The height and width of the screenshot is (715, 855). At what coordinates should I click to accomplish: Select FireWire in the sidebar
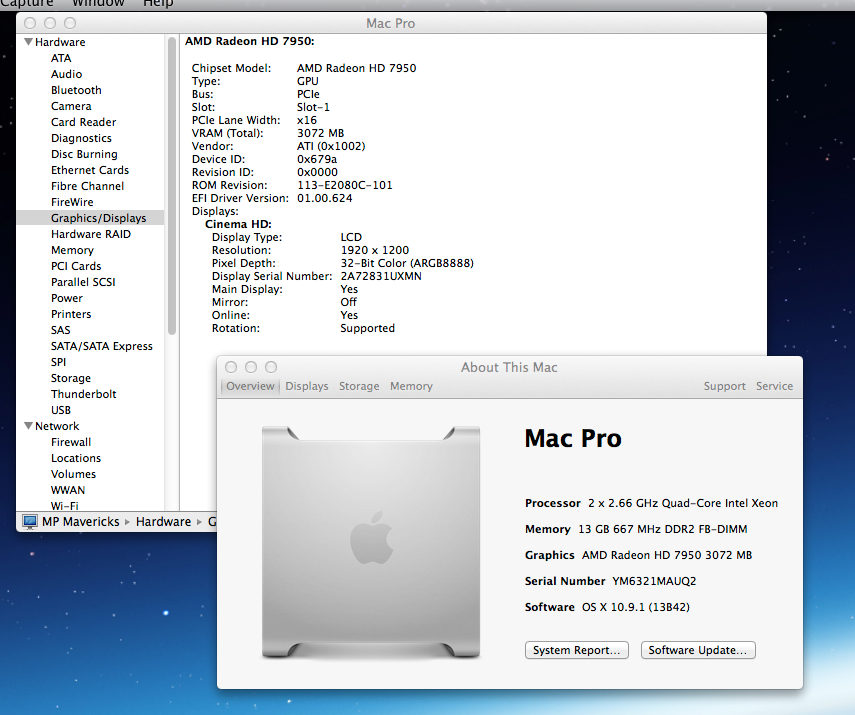click(72, 202)
